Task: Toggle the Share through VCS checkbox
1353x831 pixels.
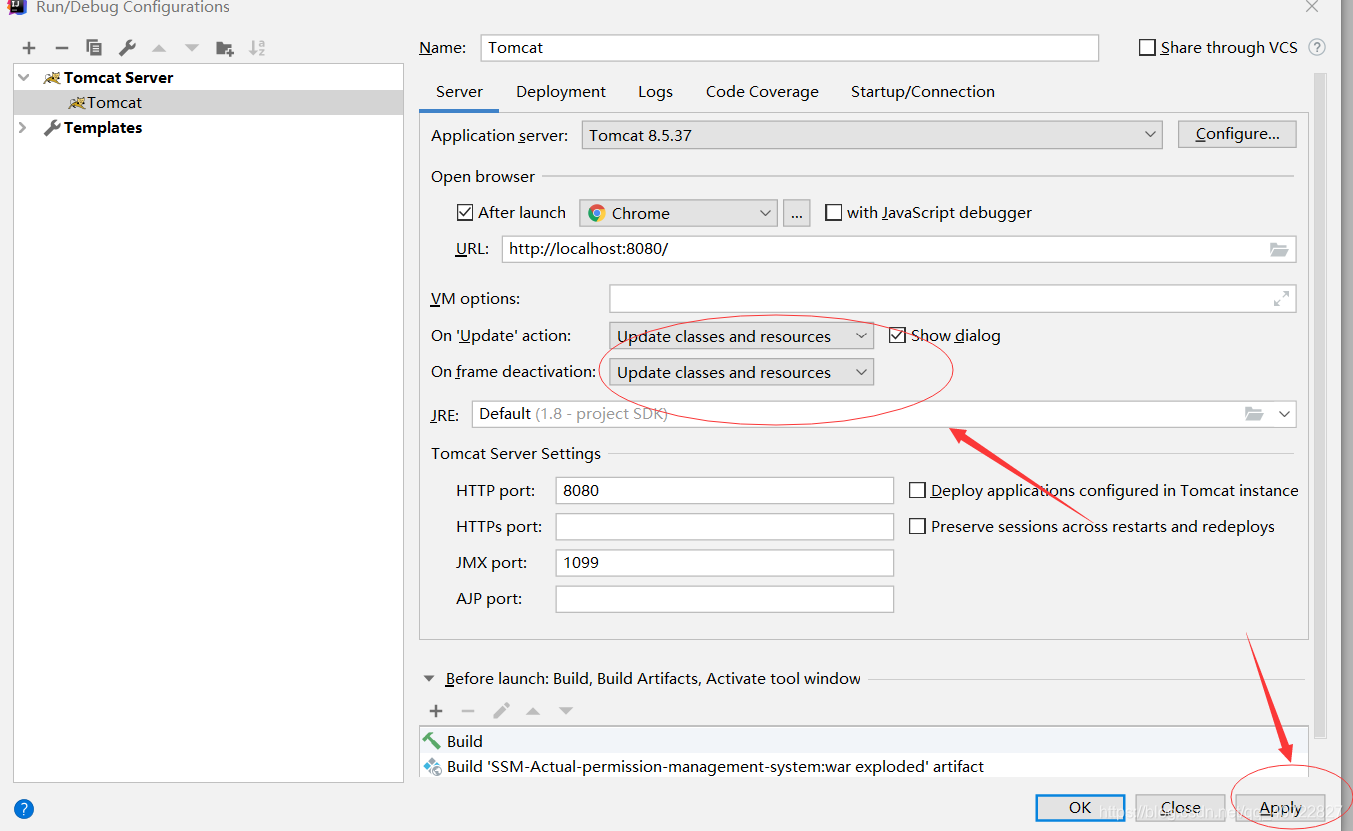Action: click(x=1147, y=47)
